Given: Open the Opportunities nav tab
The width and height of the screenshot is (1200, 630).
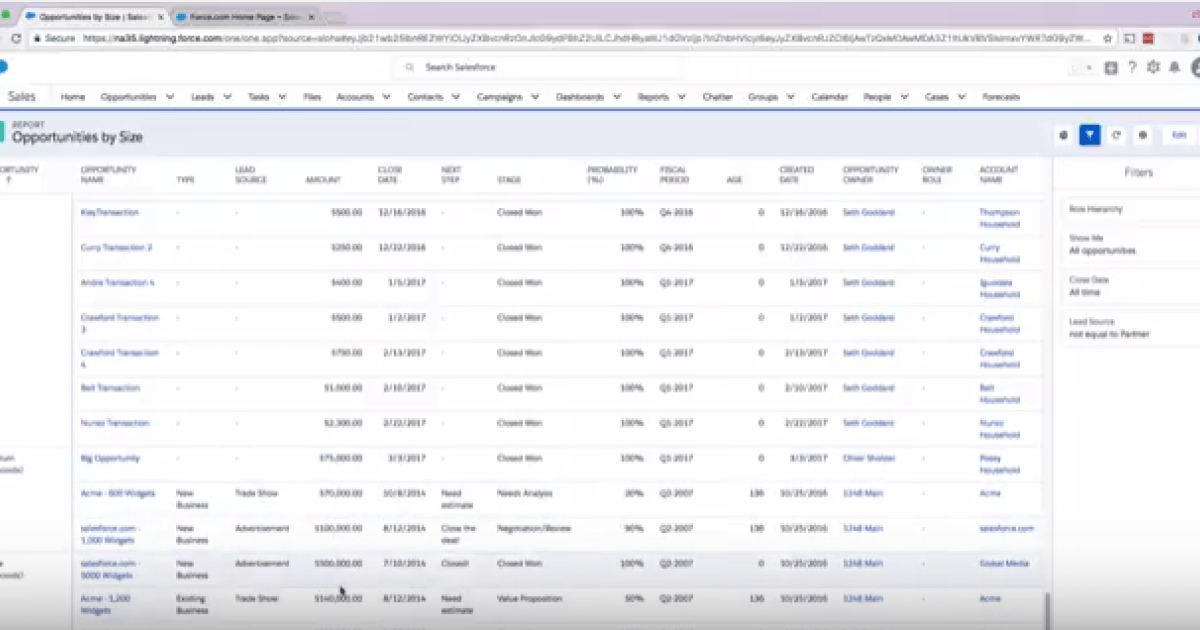Looking at the screenshot, I should (x=129, y=97).
